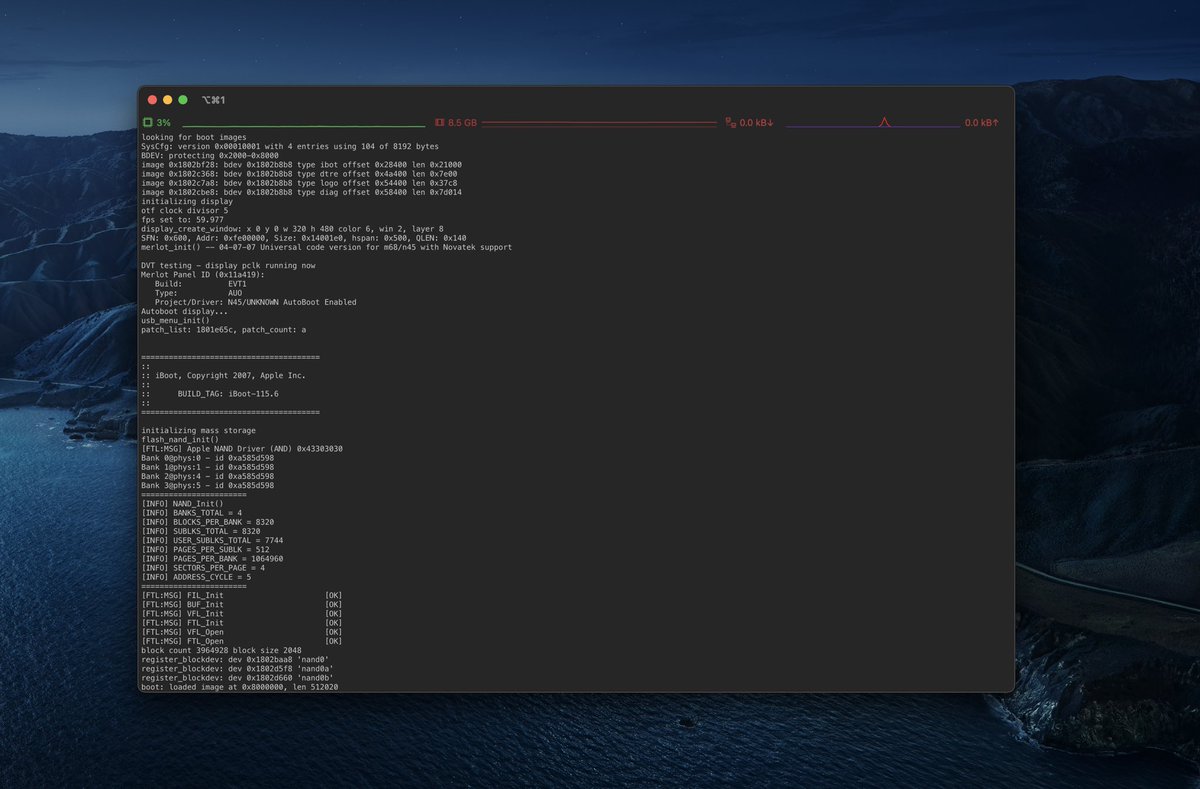Click the '[INFO] ADDRESS_CYCLE = 5' line

click(196, 576)
